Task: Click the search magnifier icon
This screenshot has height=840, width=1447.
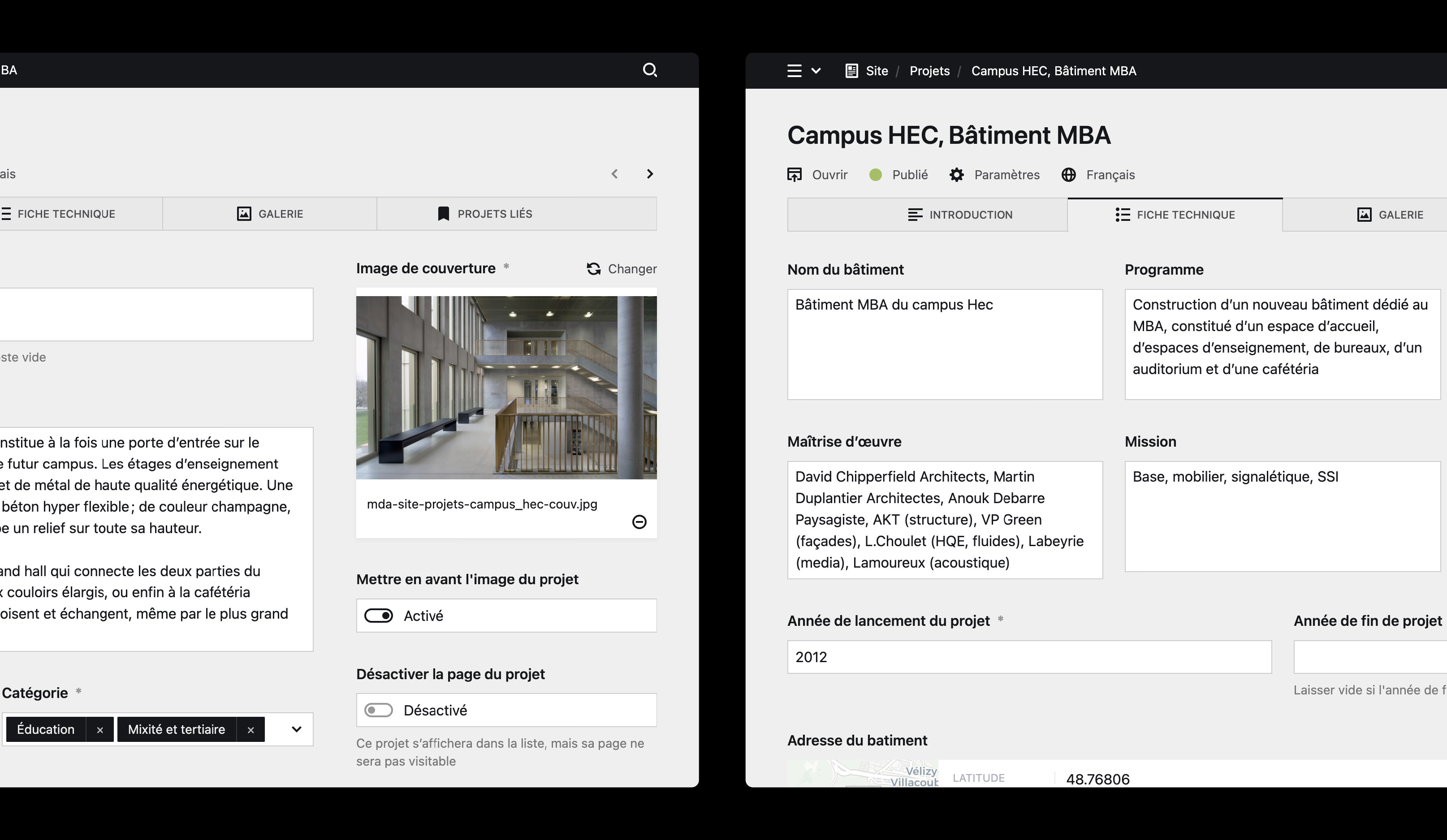Action: click(x=649, y=70)
